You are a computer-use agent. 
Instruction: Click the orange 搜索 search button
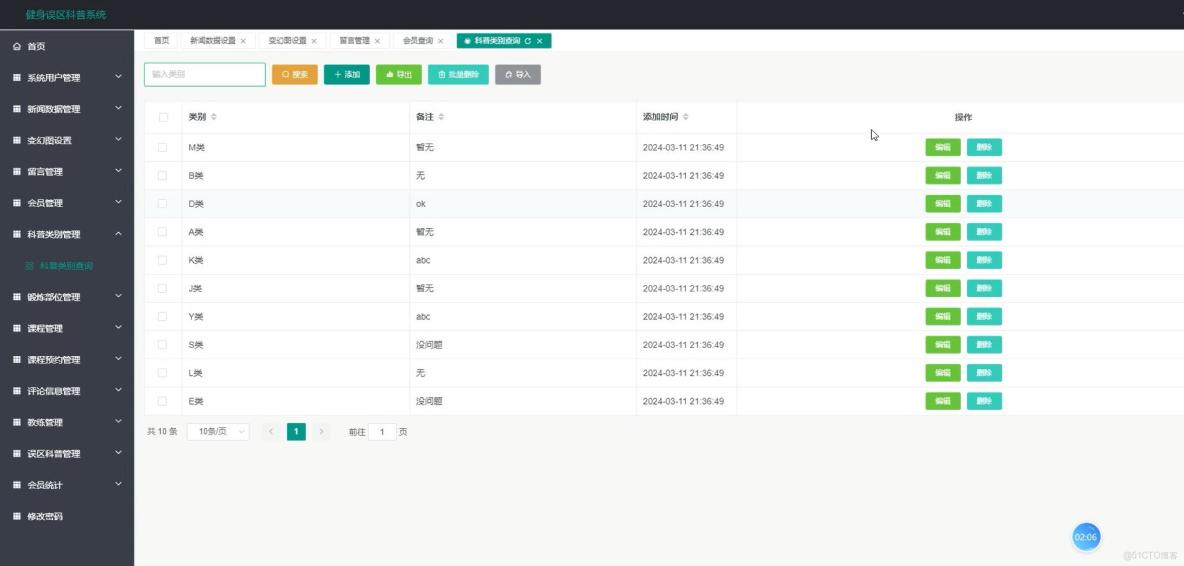tap(294, 75)
